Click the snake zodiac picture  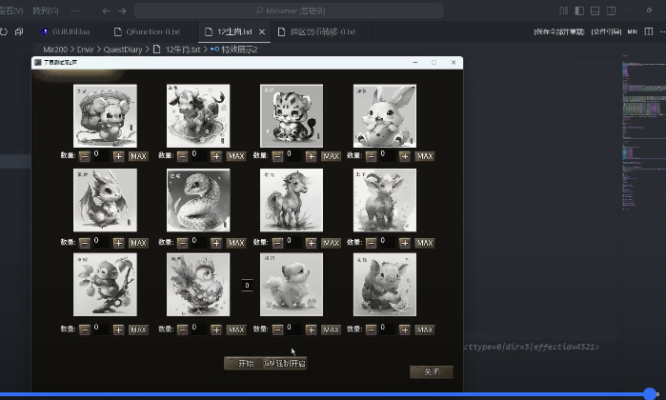(x=198, y=200)
